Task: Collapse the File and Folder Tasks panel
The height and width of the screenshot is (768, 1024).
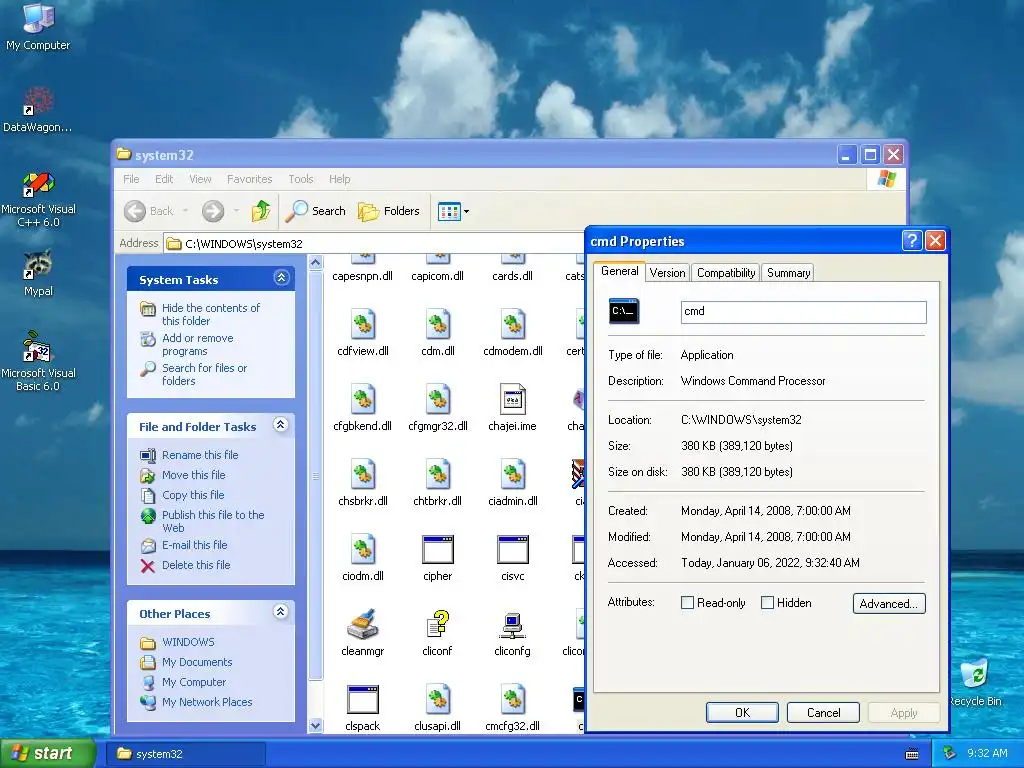Action: tap(281, 425)
